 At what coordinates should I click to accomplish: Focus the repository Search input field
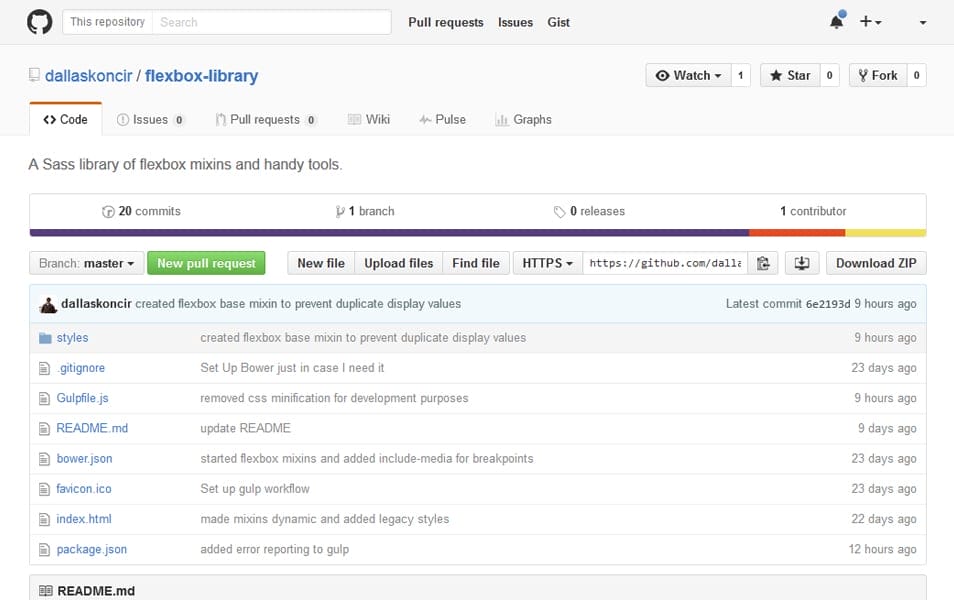271,23
